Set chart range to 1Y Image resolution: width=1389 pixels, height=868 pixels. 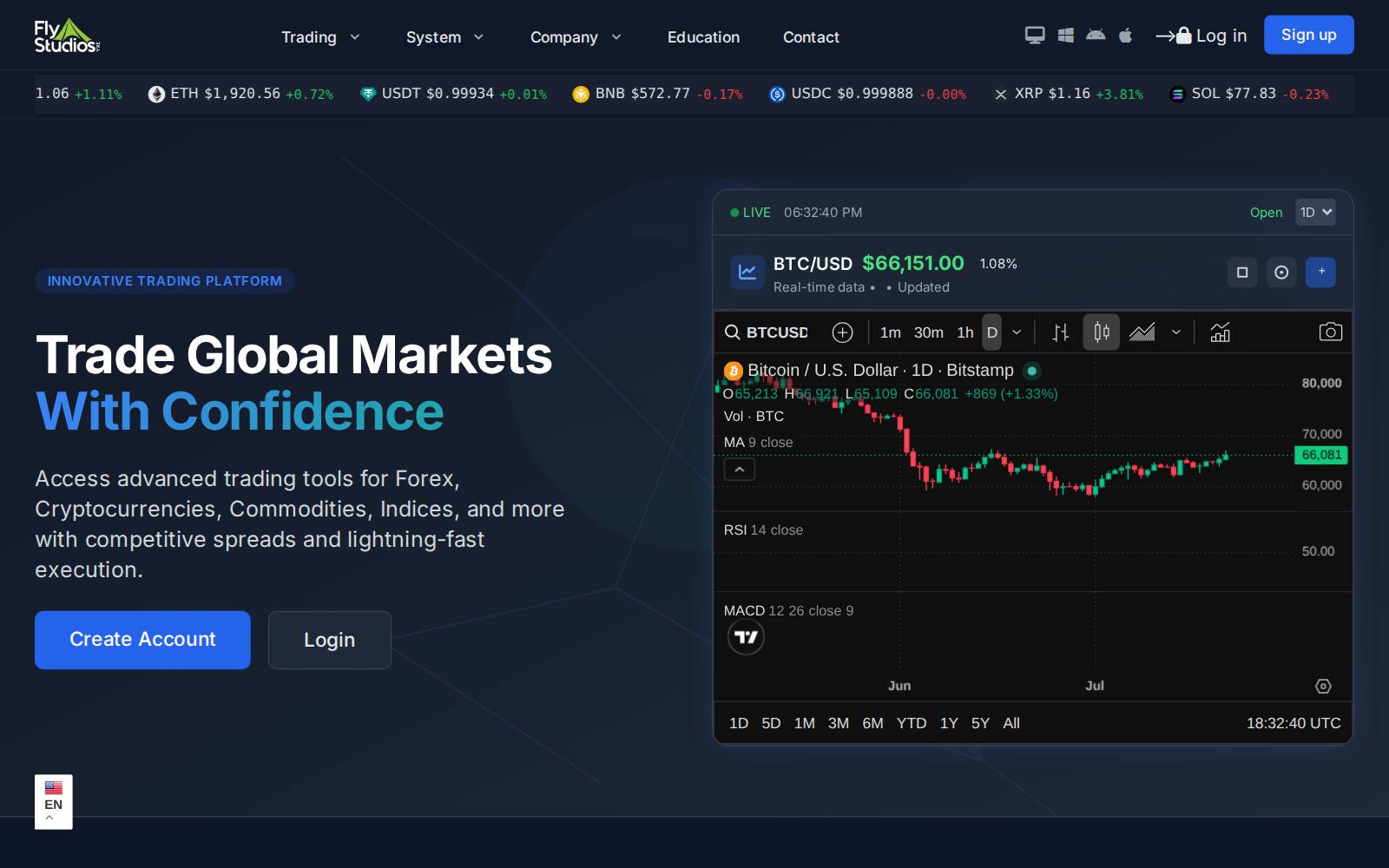pos(949,723)
